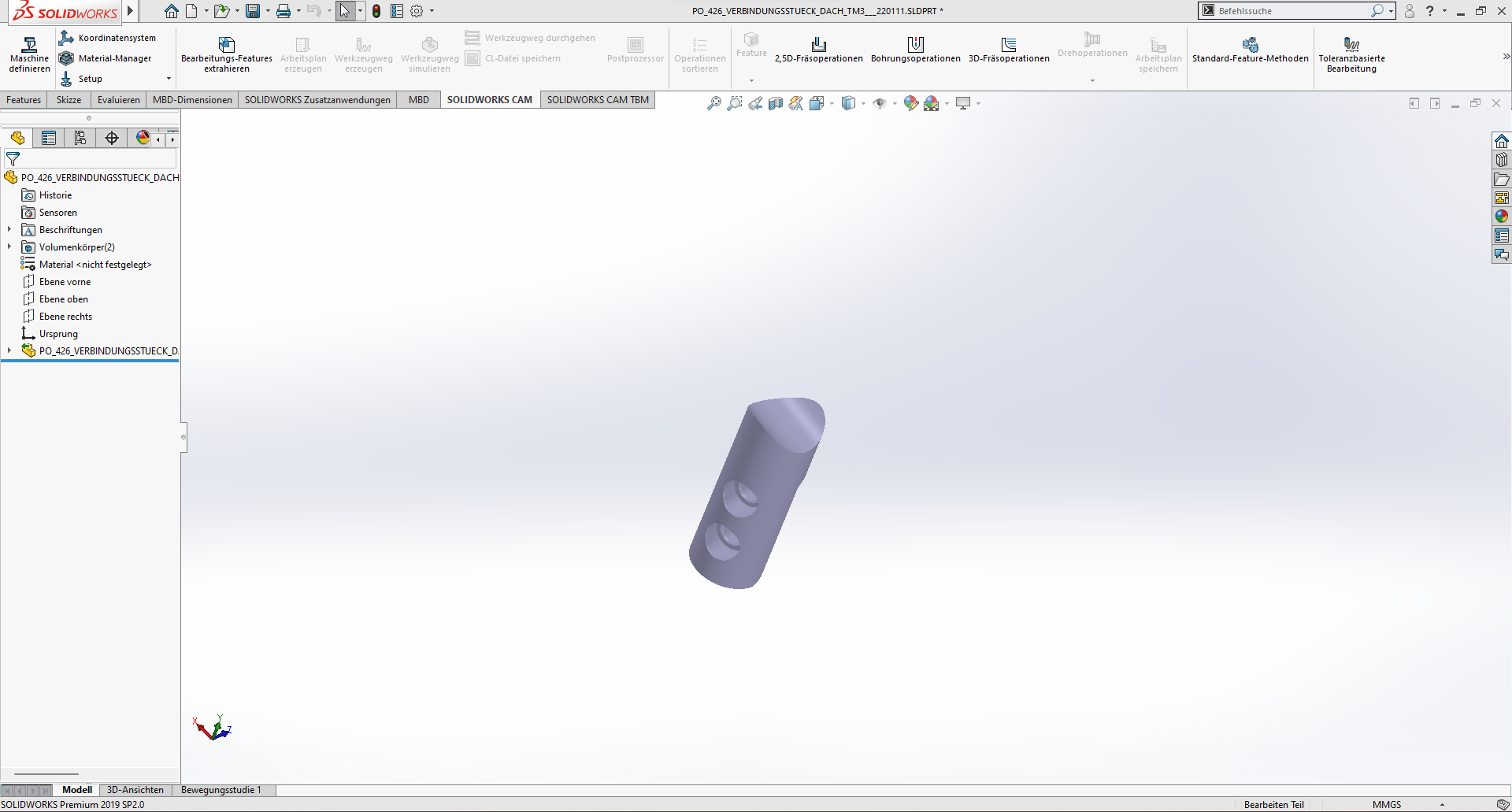Start Toleranzbasierte Bearbeitung
The width and height of the screenshot is (1512, 812).
[x=1352, y=54]
